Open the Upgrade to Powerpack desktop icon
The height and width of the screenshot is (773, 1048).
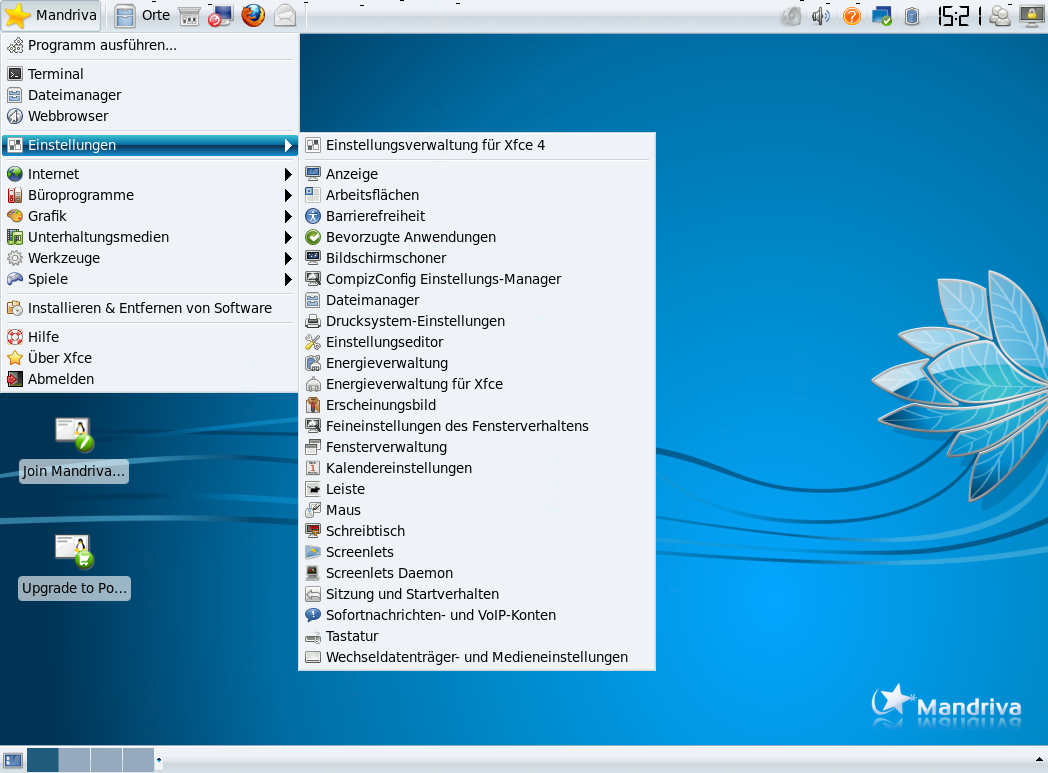coord(74,552)
